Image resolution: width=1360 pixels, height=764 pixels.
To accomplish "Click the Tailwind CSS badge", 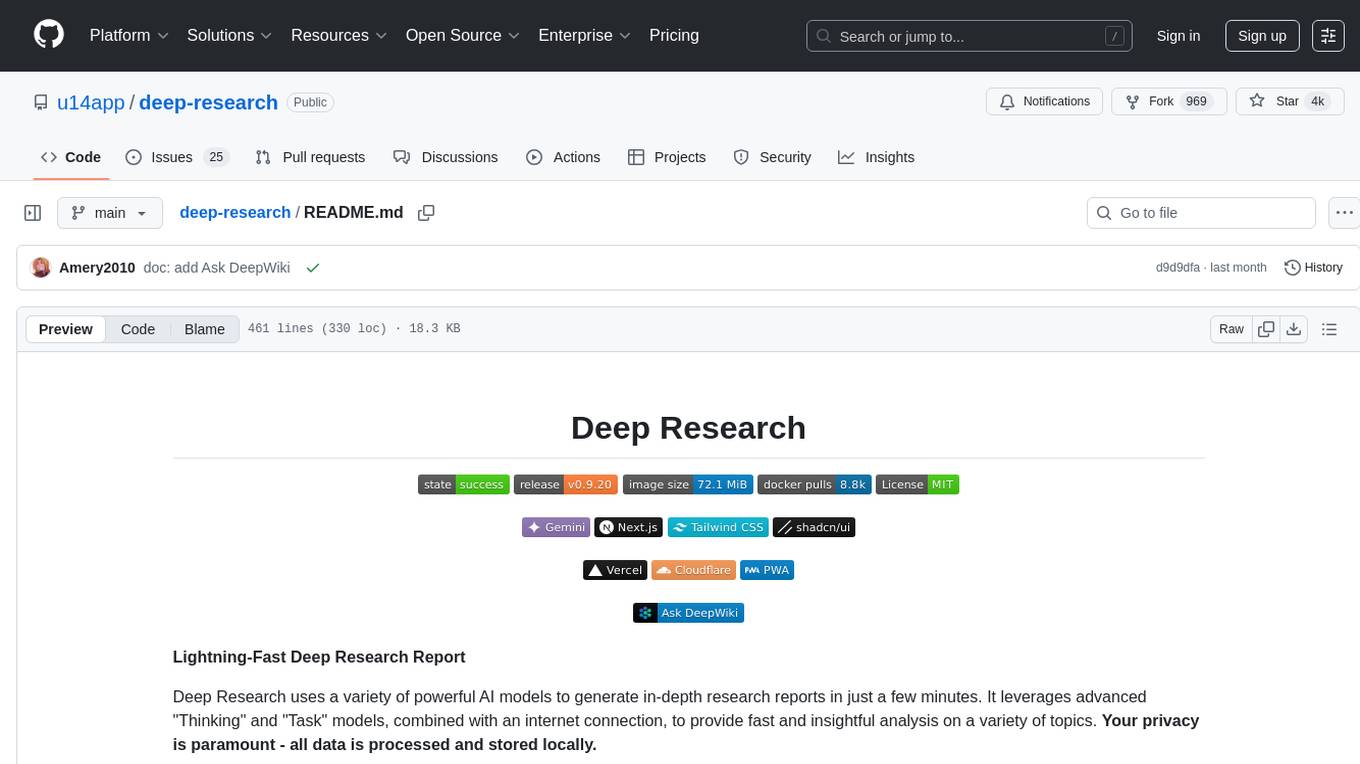I will click(x=718, y=527).
